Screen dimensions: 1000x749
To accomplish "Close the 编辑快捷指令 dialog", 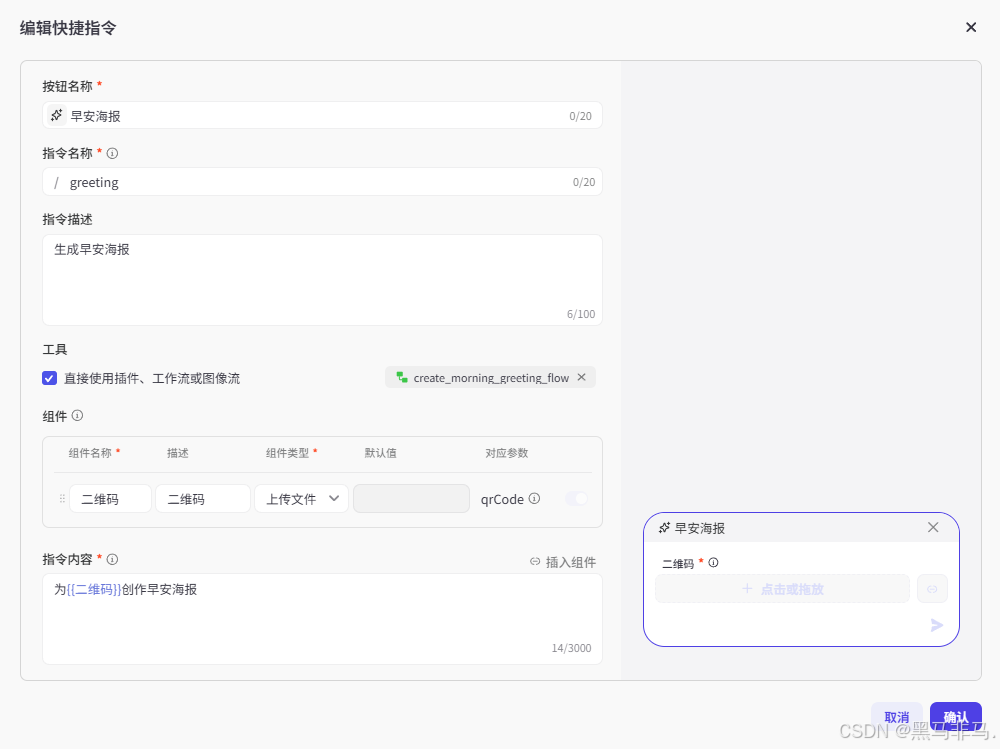I will 971,27.
